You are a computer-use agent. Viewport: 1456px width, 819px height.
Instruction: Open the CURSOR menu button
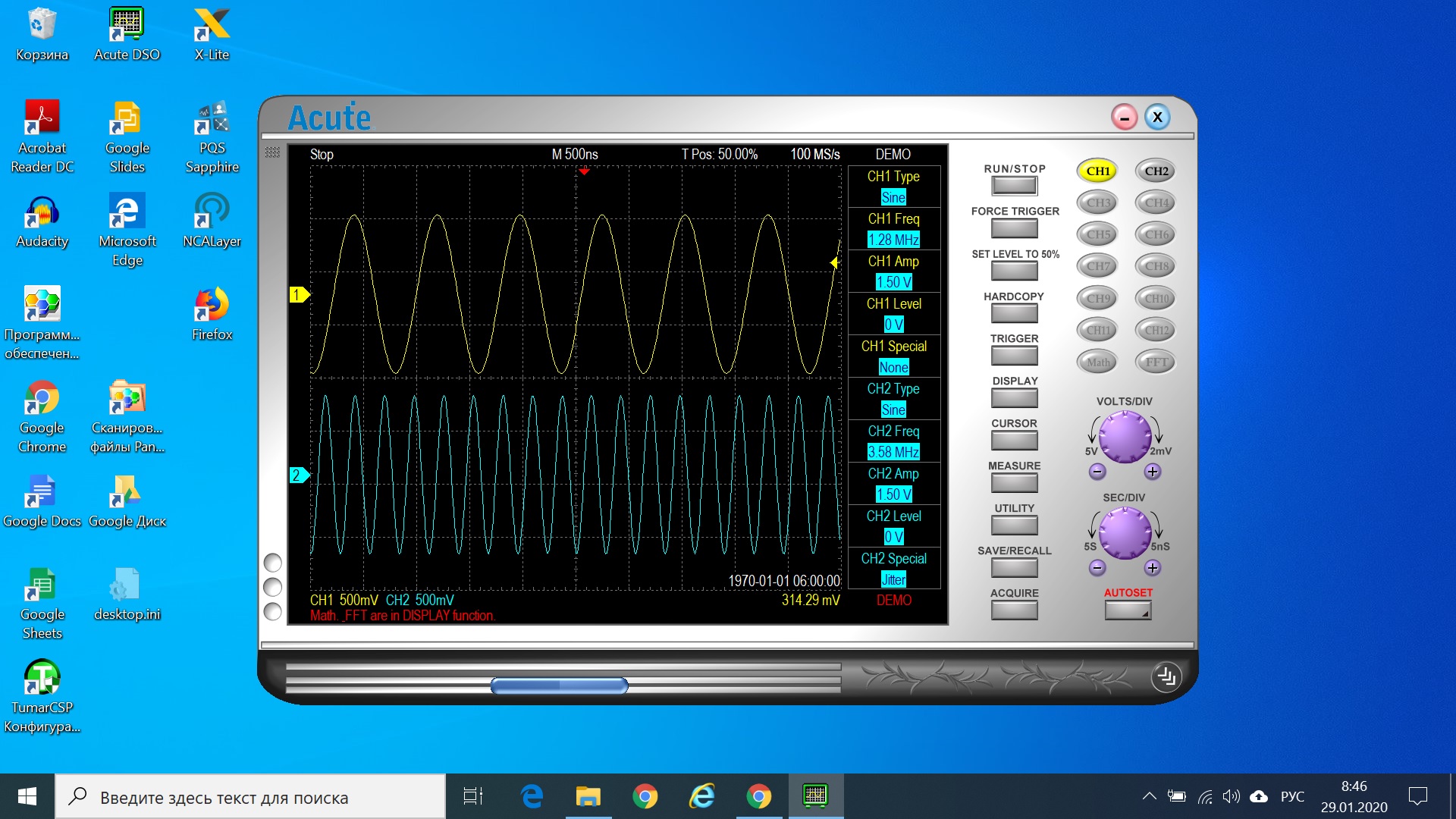pyautogui.click(x=1014, y=441)
